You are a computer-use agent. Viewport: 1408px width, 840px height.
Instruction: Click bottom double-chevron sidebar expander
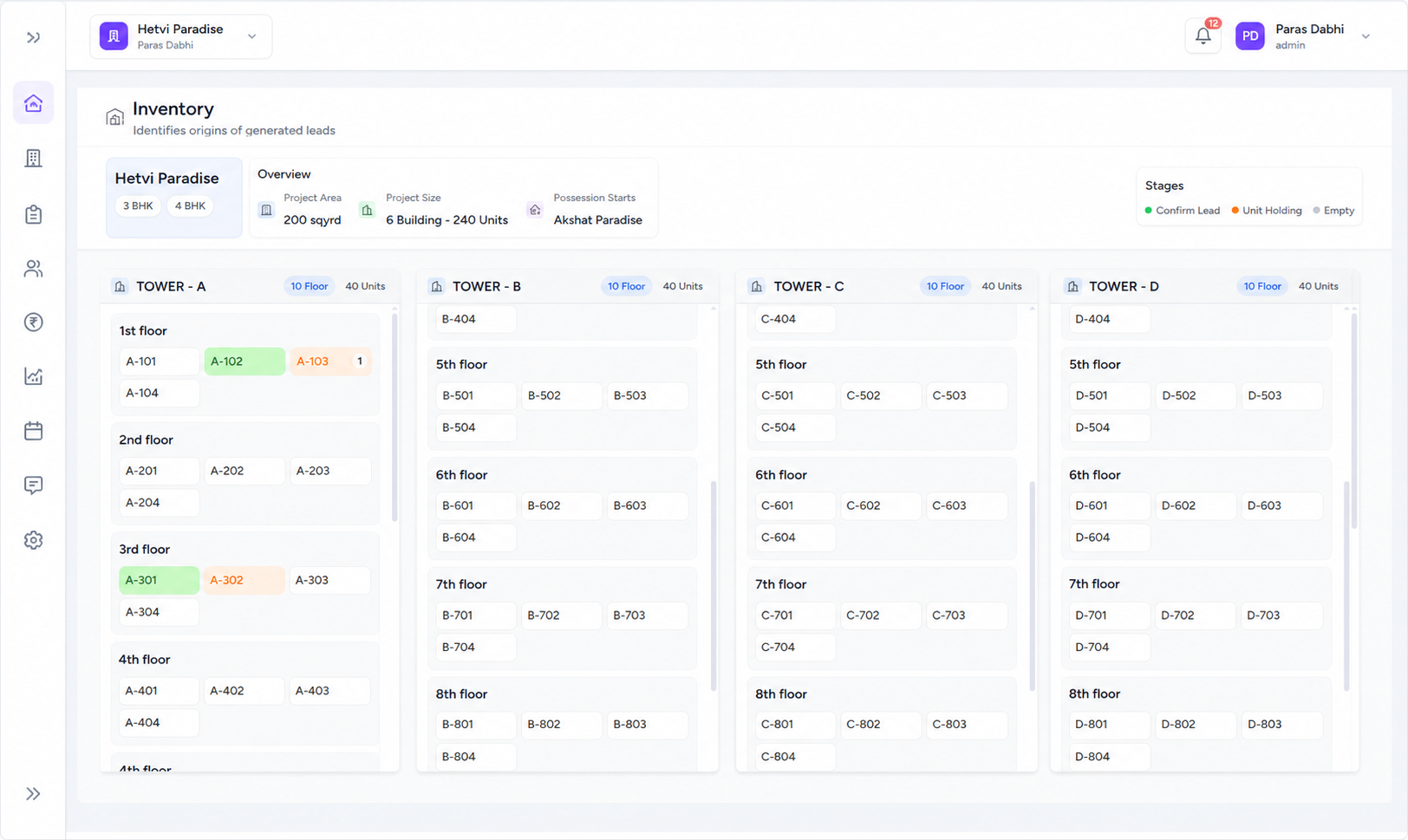(x=33, y=794)
